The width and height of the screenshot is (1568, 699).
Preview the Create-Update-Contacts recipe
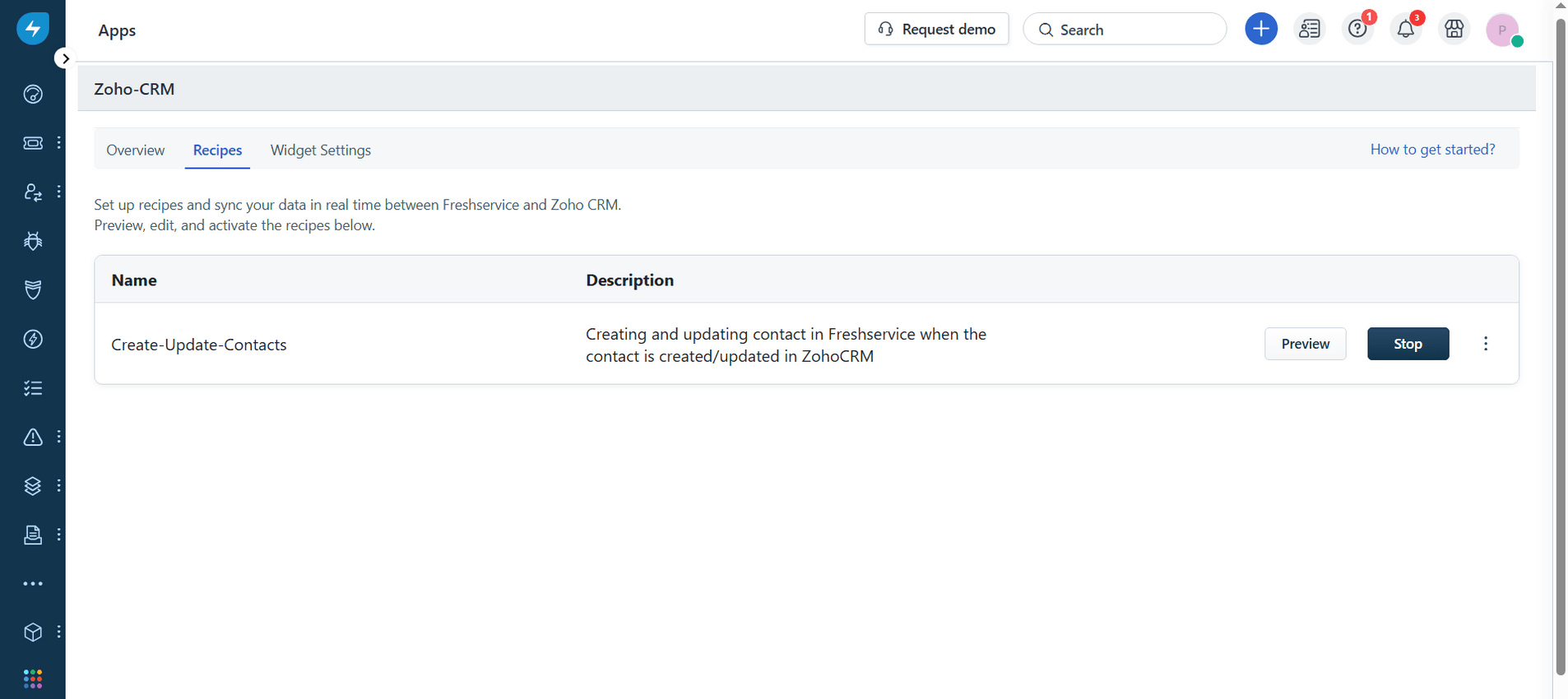tap(1305, 344)
